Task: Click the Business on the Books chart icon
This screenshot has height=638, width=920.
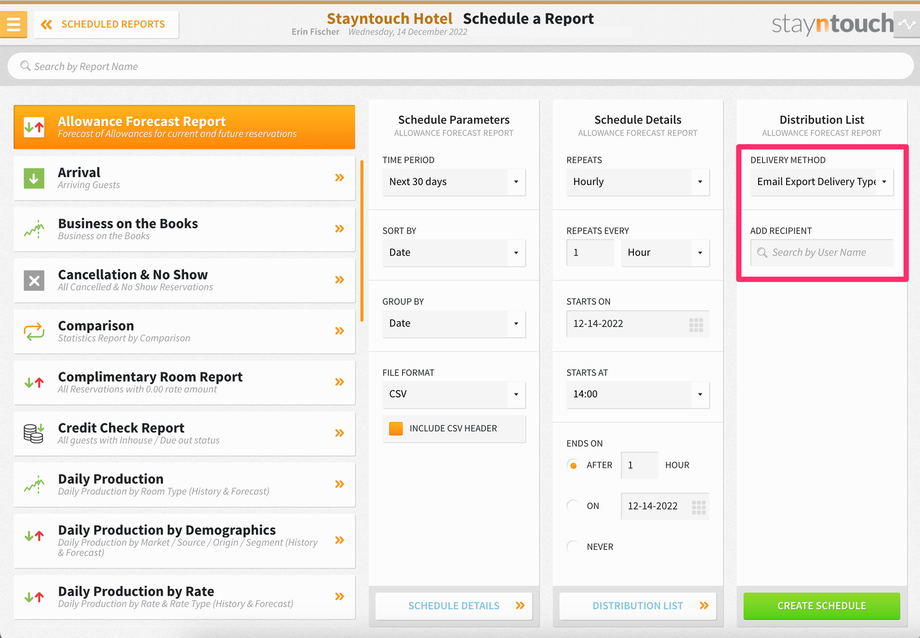Action: pos(34,229)
